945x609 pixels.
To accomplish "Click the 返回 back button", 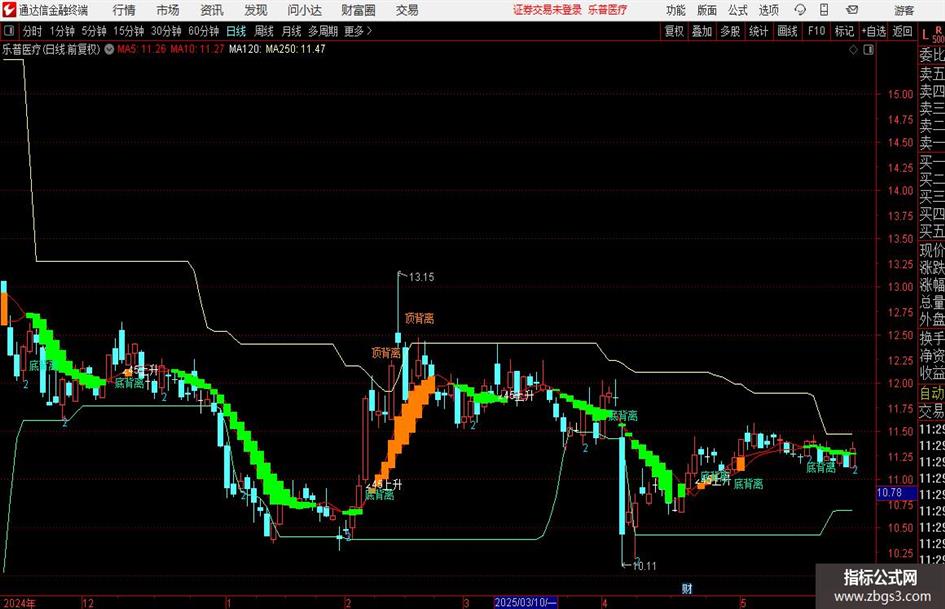I will point(902,31).
